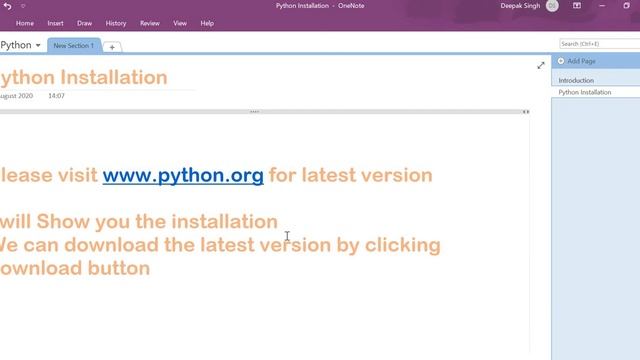Click the August 2020 page date

click(16, 96)
